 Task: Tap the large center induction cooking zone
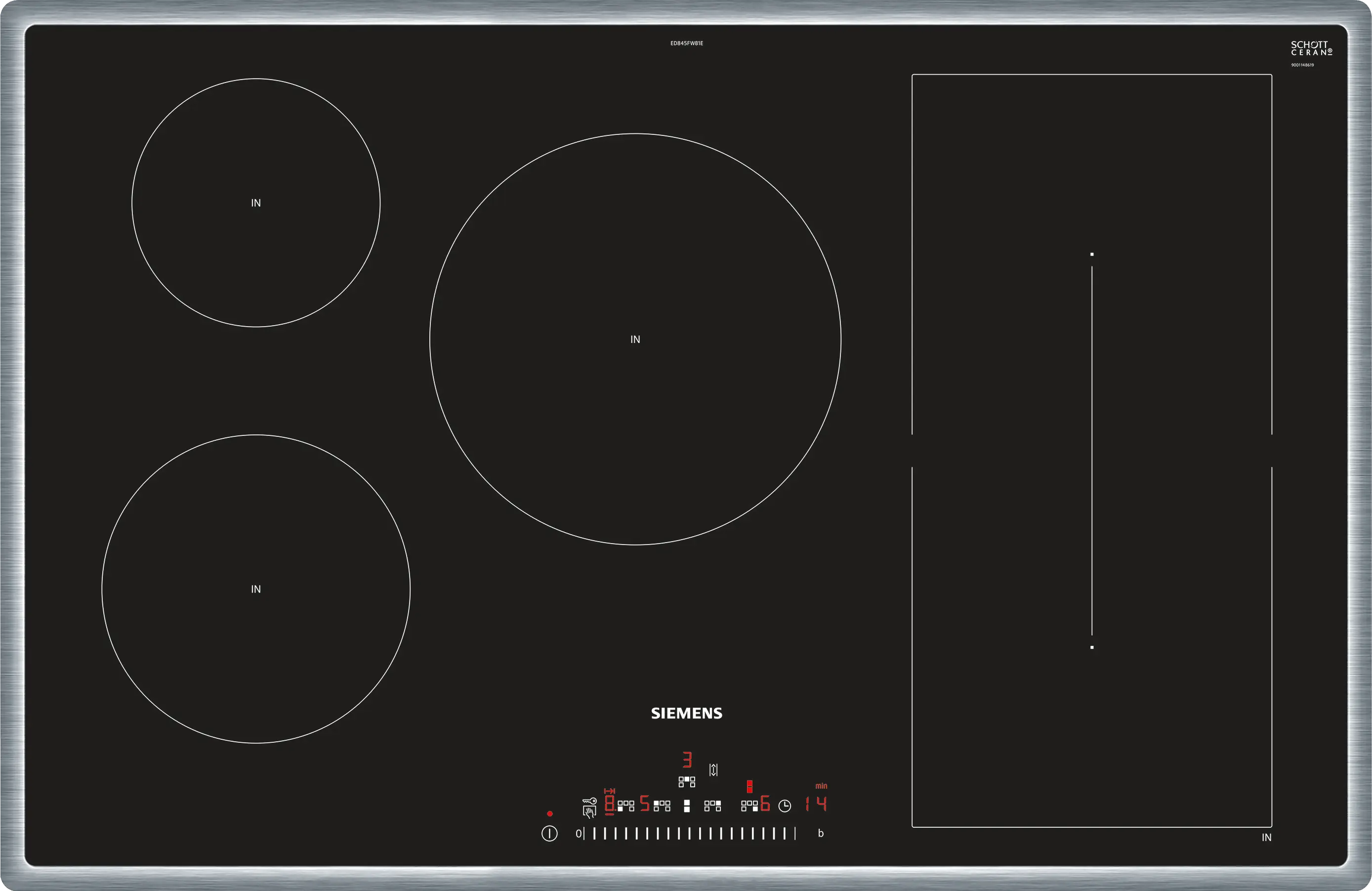point(635,339)
